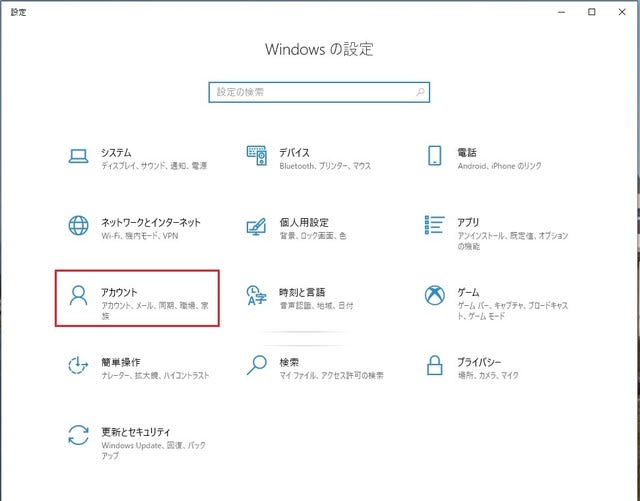Click the text "場所、カメラ、マイク"

[488, 376]
